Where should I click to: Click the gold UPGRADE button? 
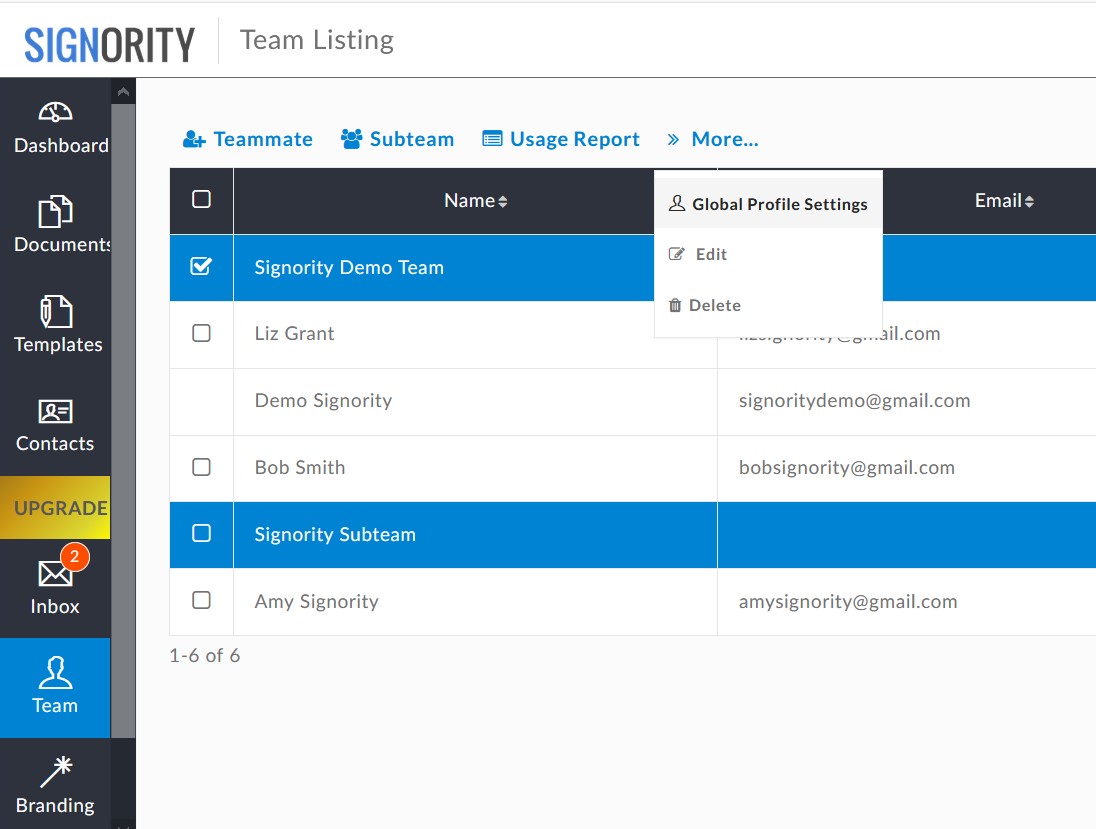pos(55,507)
